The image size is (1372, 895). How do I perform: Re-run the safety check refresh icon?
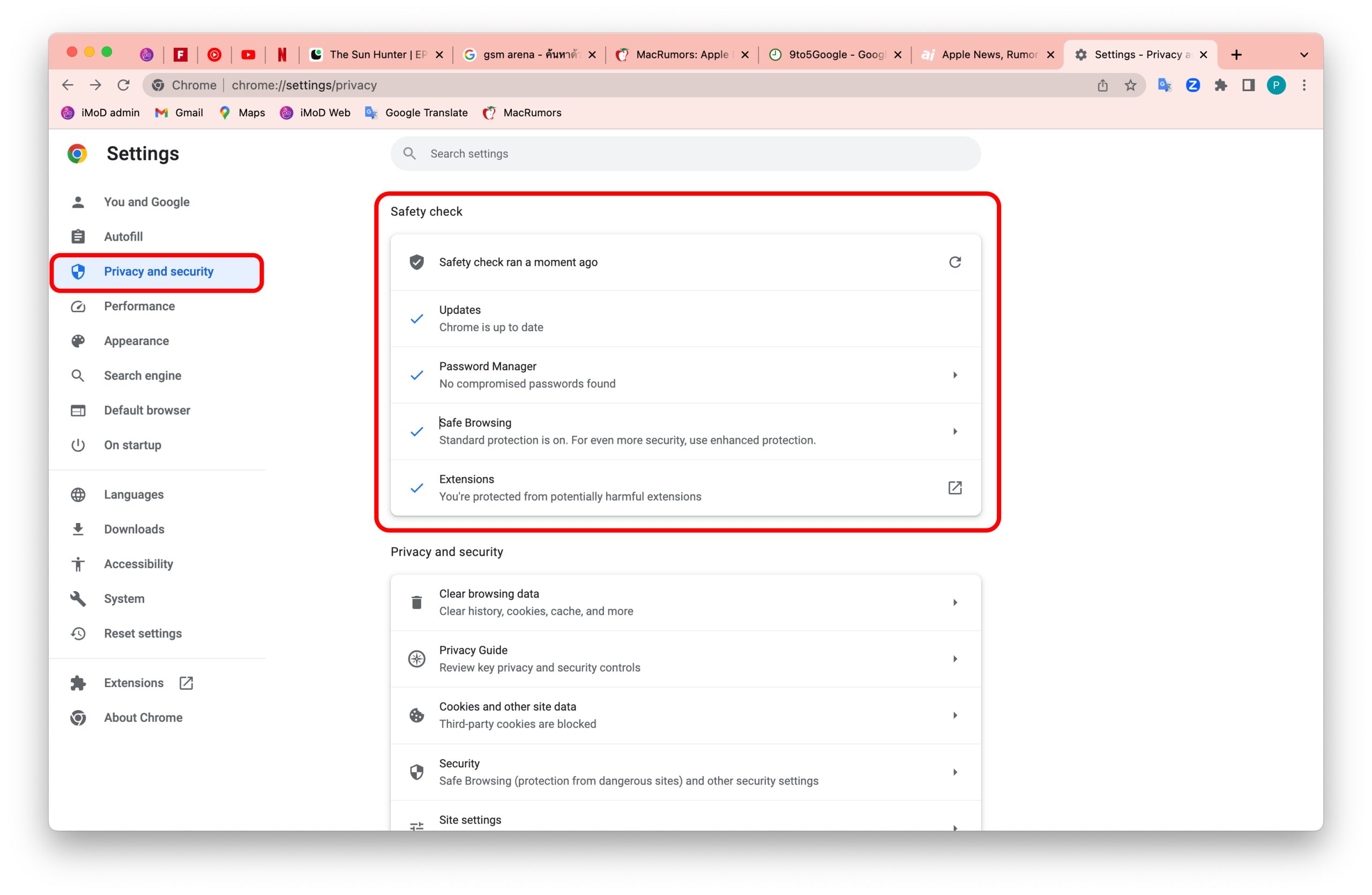(x=955, y=262)
